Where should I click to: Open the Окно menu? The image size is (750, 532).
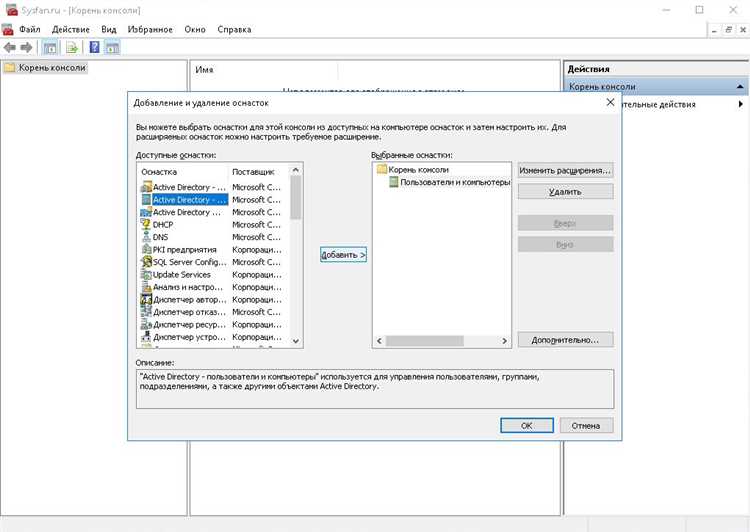click(195, 29)
